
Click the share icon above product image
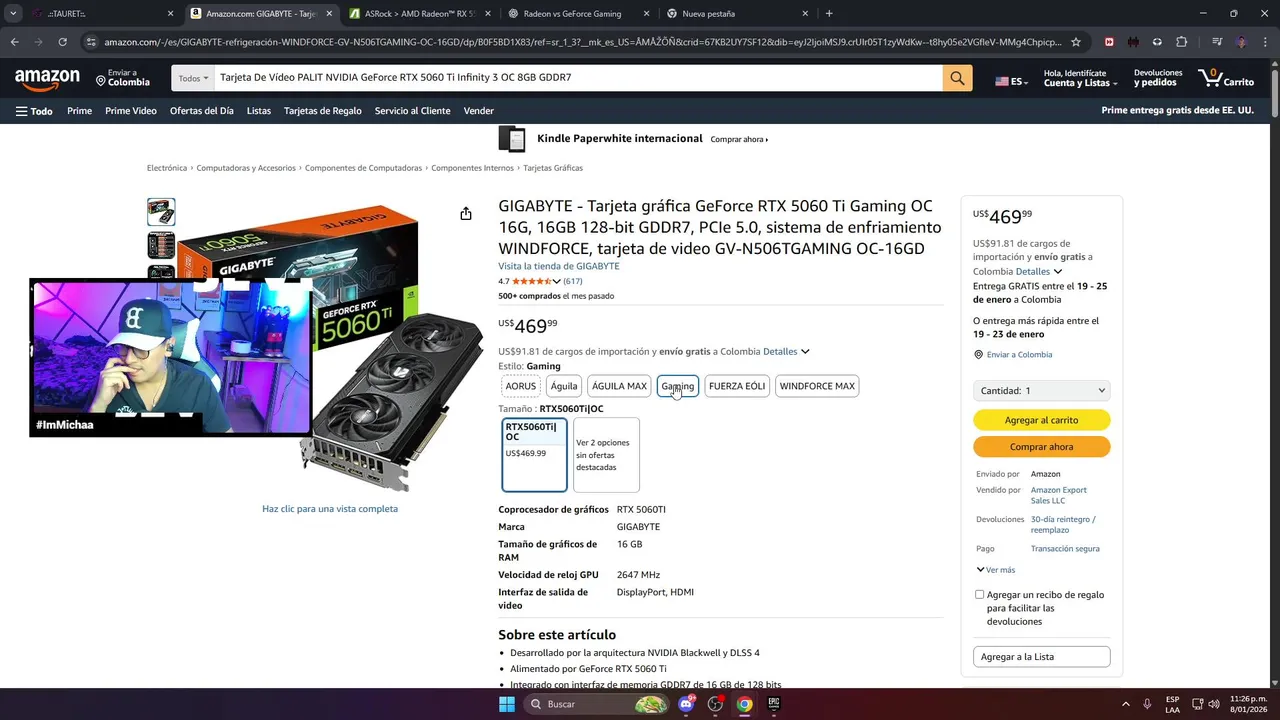(x=466, y=213)
